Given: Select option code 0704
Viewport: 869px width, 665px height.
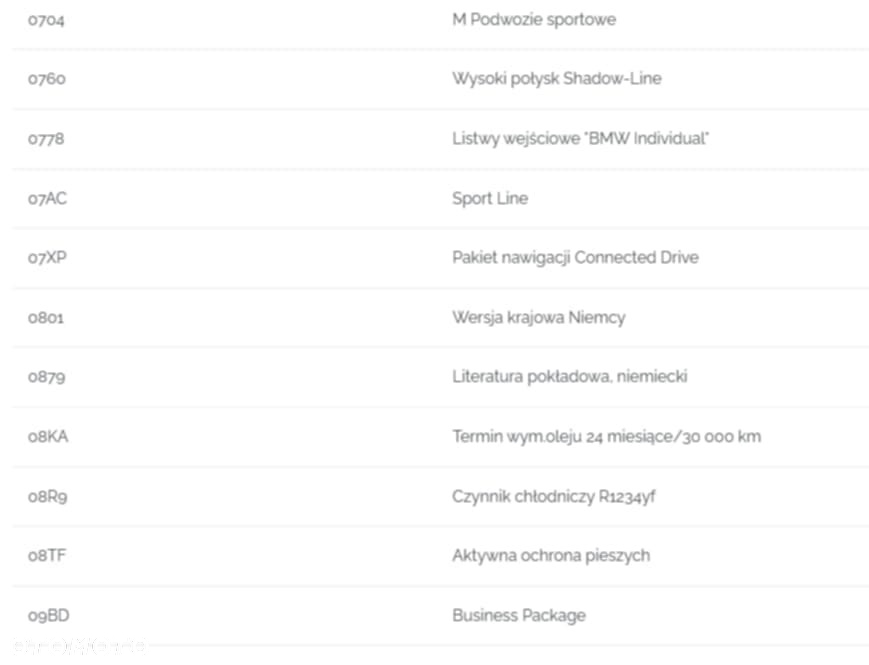Looking at the screenshot, I should (x=46, y=21).
